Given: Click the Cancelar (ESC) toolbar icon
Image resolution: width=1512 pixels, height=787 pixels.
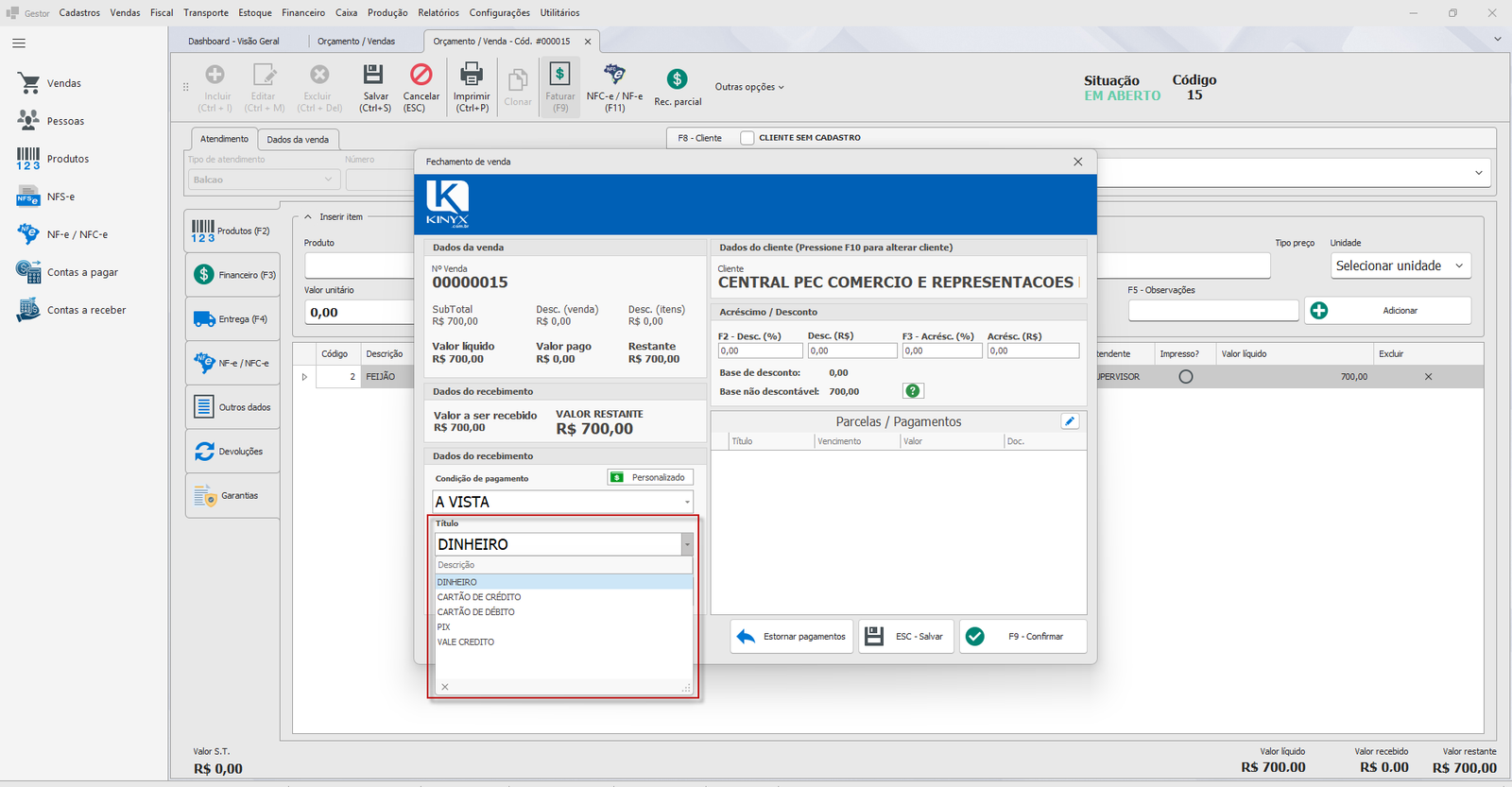Looking at the screenshot, I should pos(421,75).
